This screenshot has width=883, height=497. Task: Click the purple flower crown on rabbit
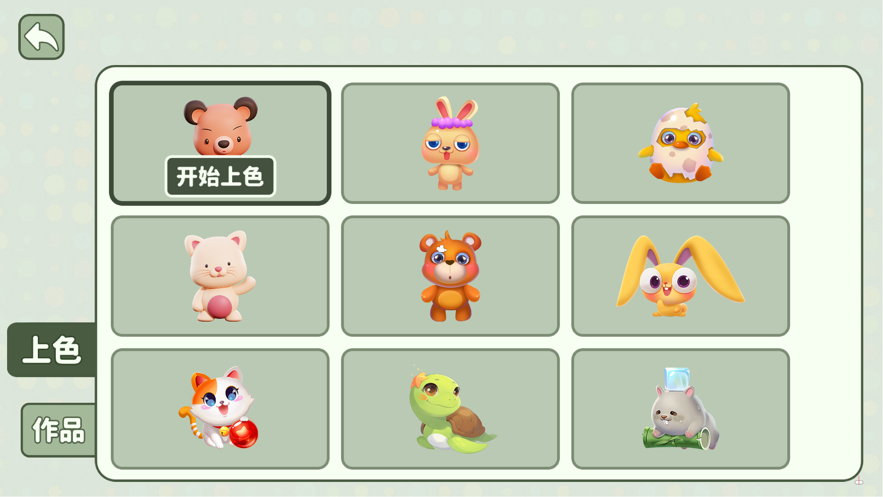point(452,122)
